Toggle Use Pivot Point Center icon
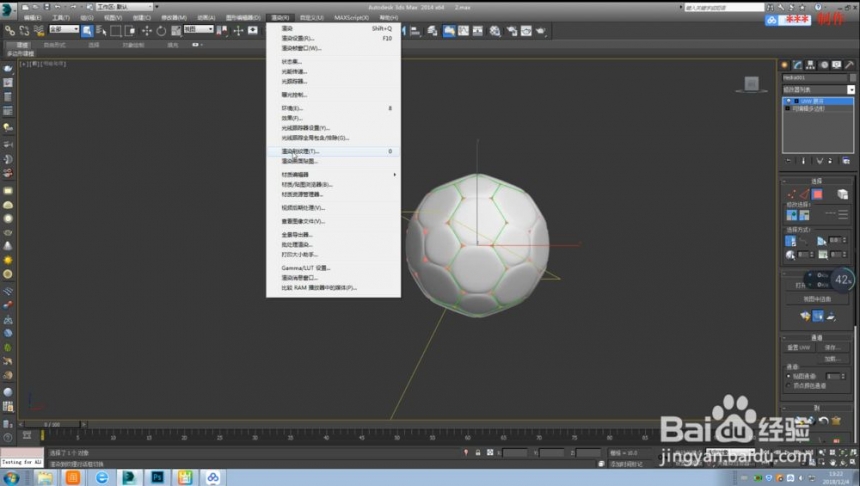 [x=222, y=31]
